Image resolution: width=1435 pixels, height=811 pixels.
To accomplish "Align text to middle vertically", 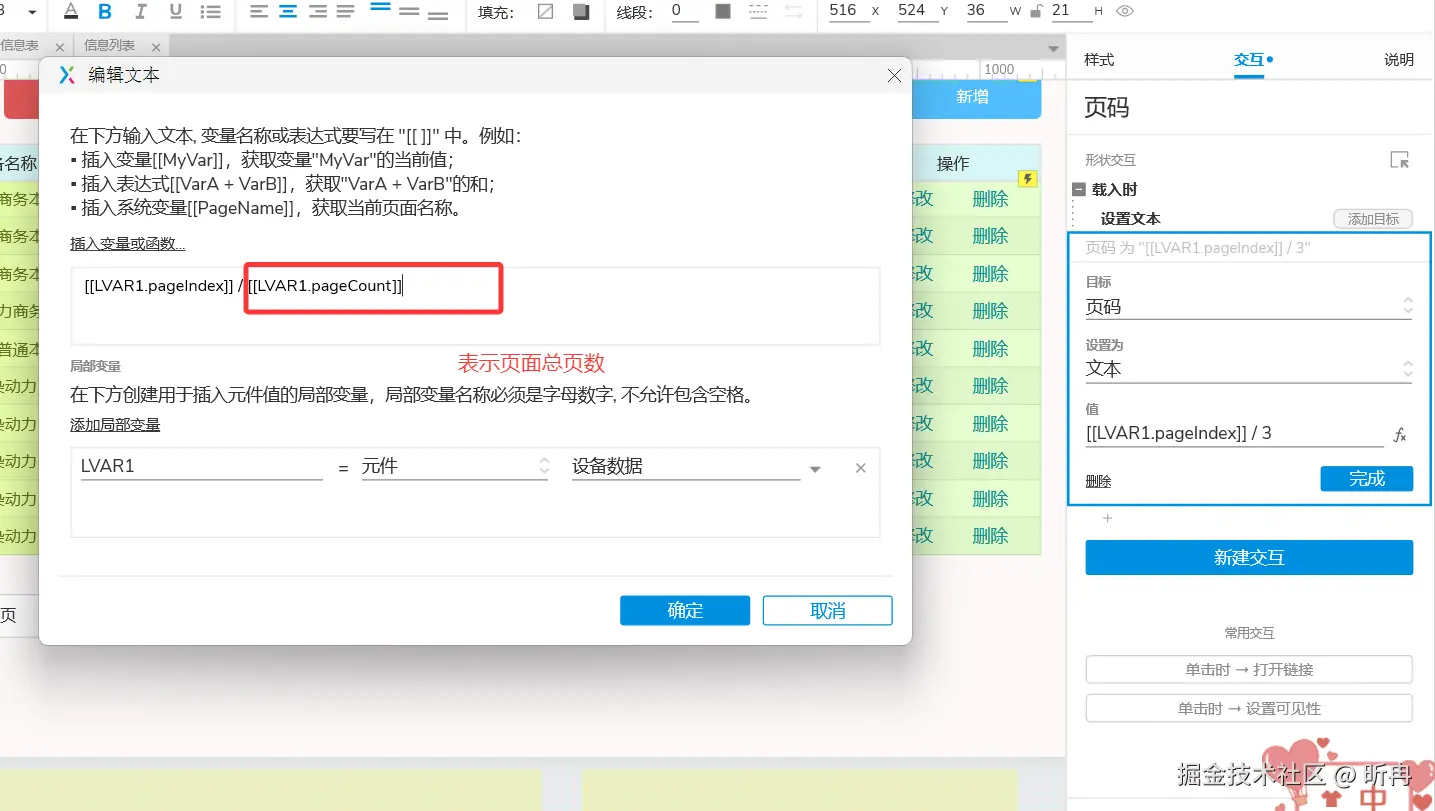I will [408, 12].
